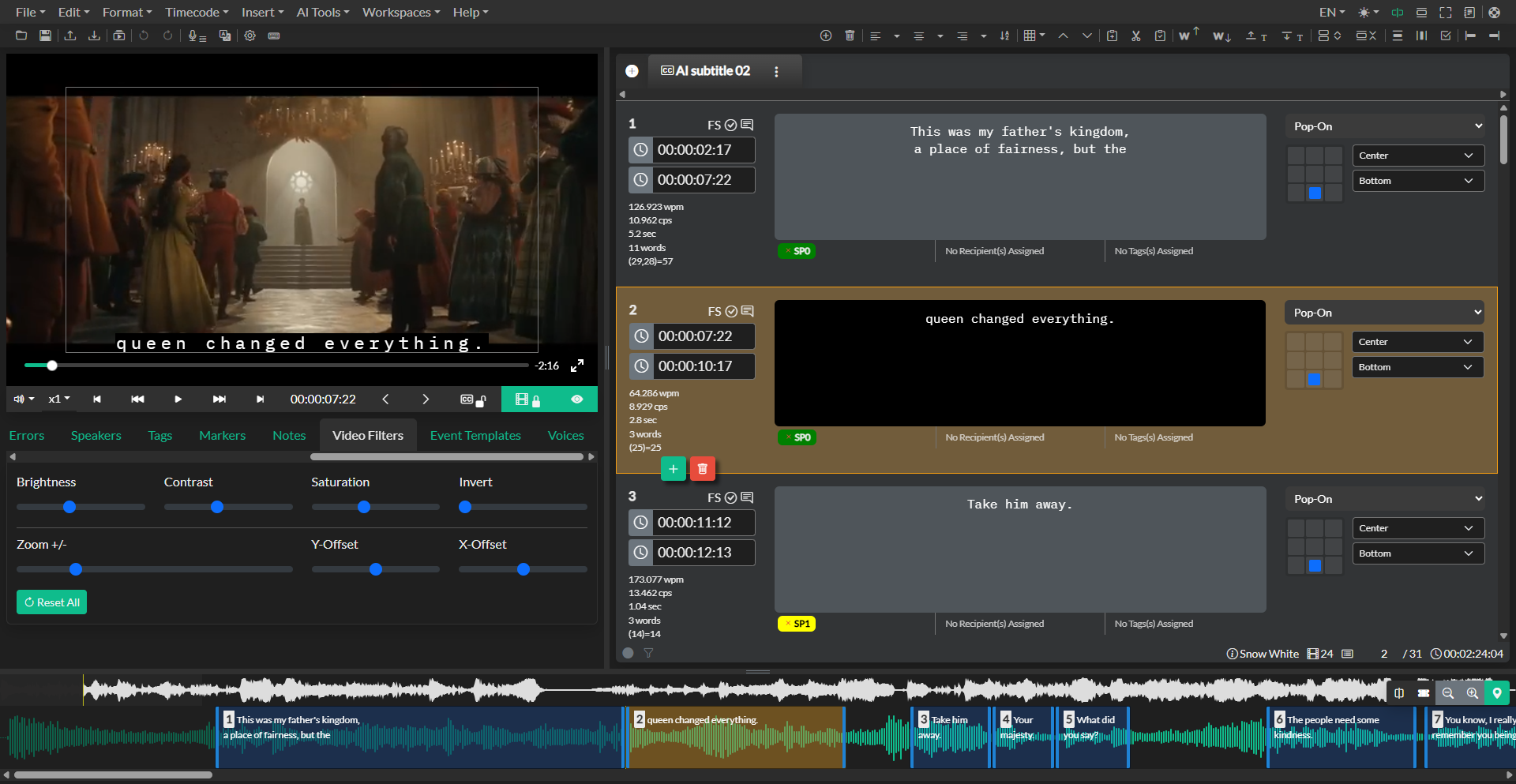Select the cut (scissors) toolbar icon
1516x784 pixels.
click(1136, 36)
